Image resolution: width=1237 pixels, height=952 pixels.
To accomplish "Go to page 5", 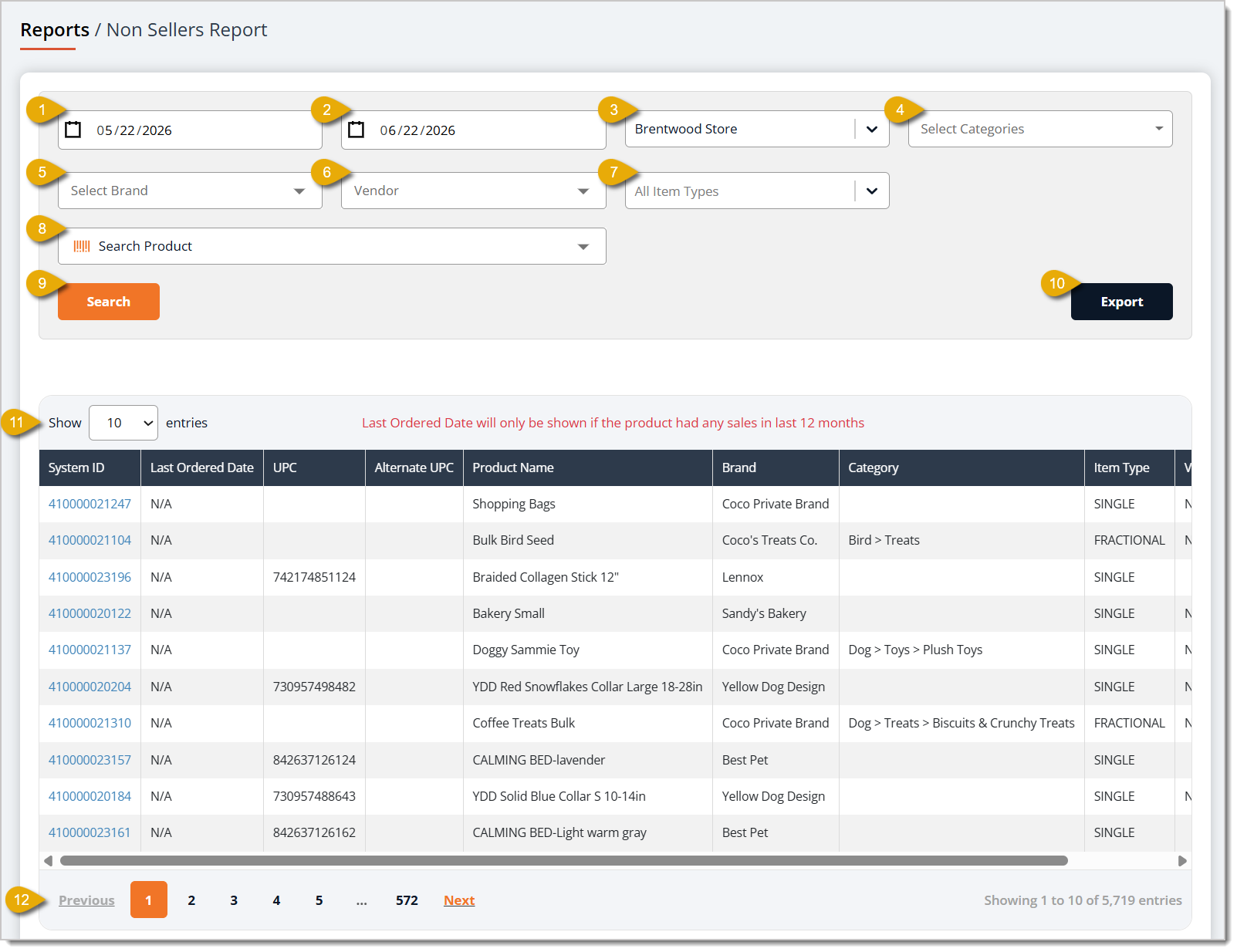I will pyautogui.click(x=319, y=900).
